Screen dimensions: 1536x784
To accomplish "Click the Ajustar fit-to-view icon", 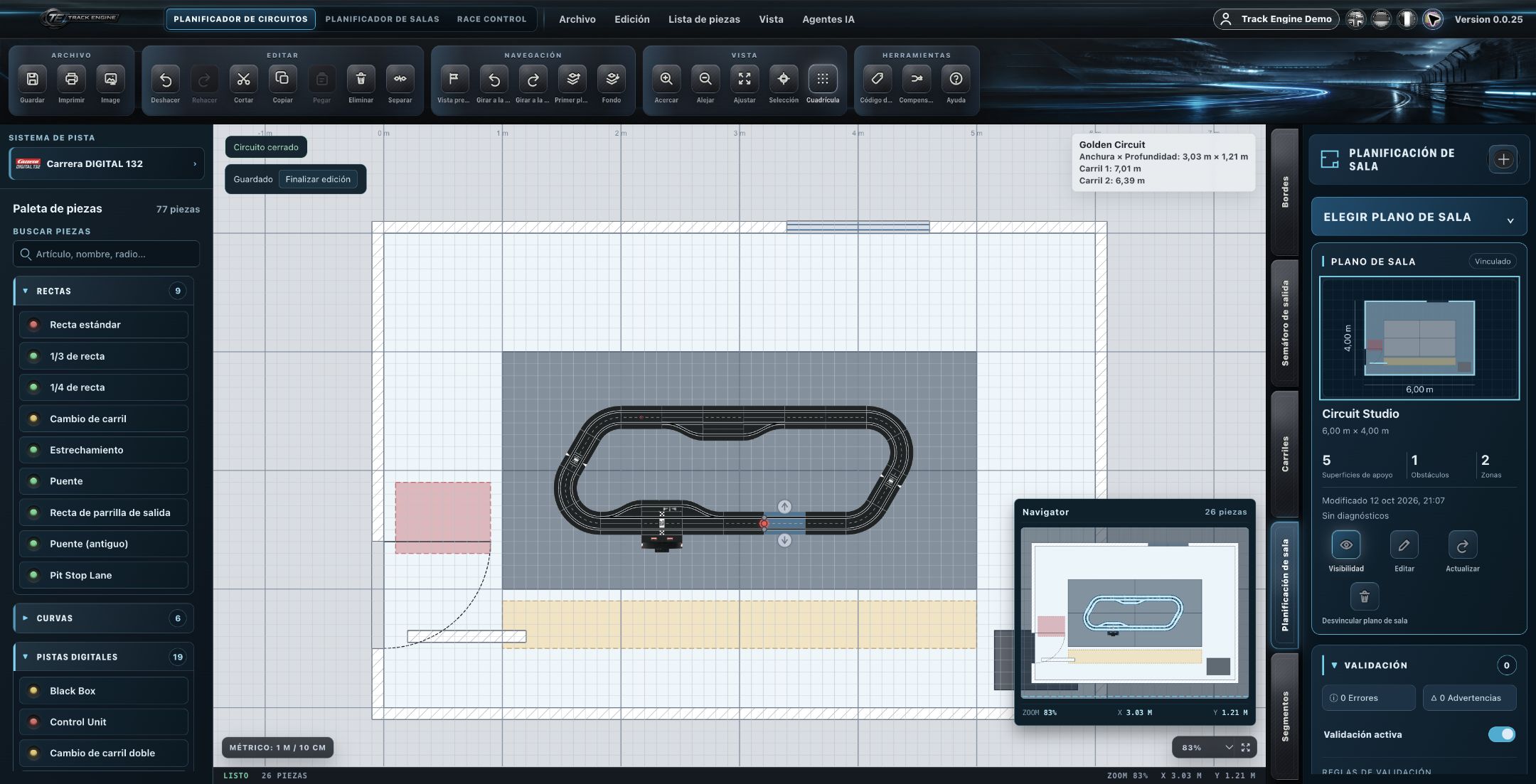I will click(x=745, y=79).
